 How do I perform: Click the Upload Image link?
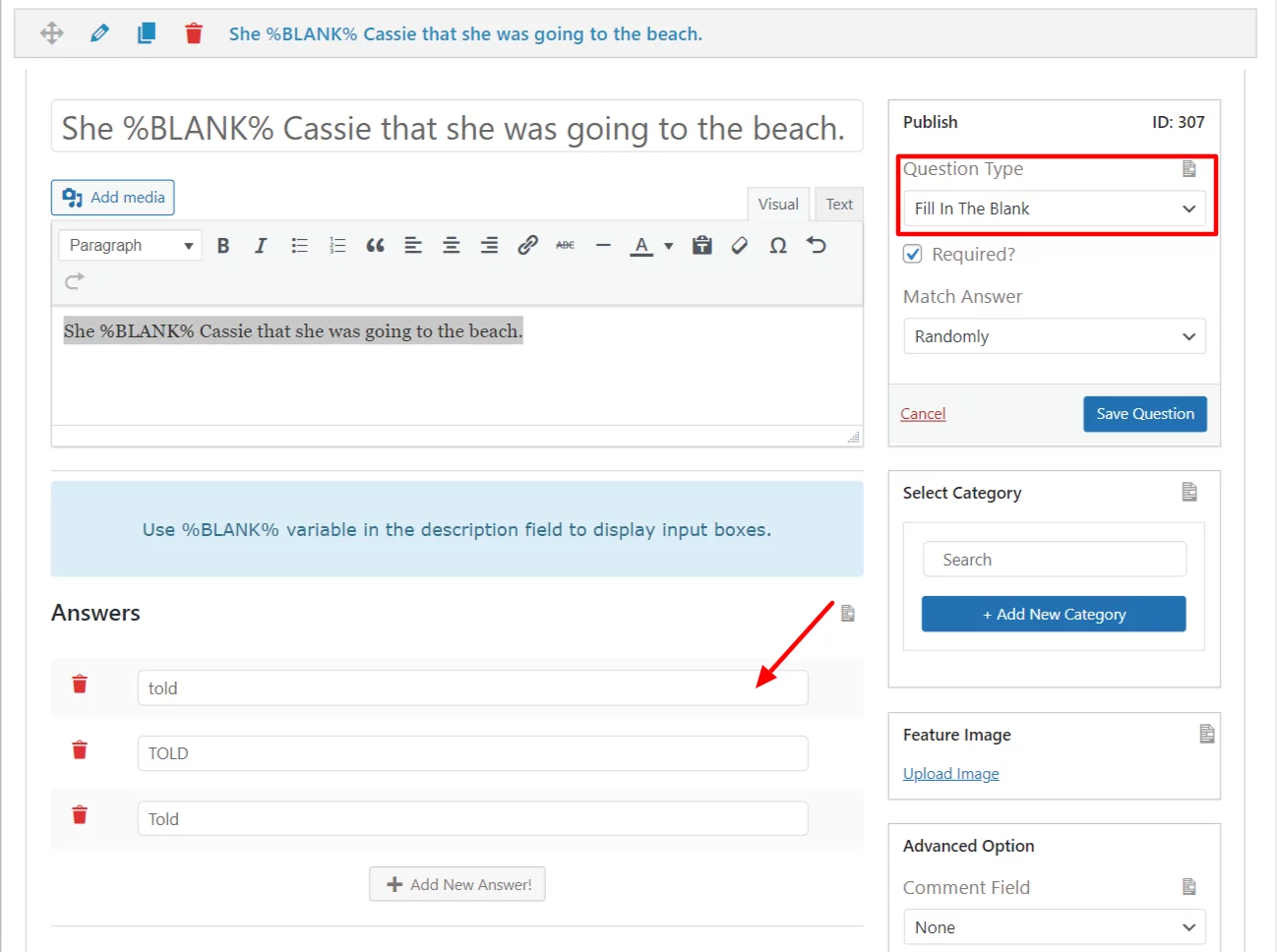tap(951, 774)
